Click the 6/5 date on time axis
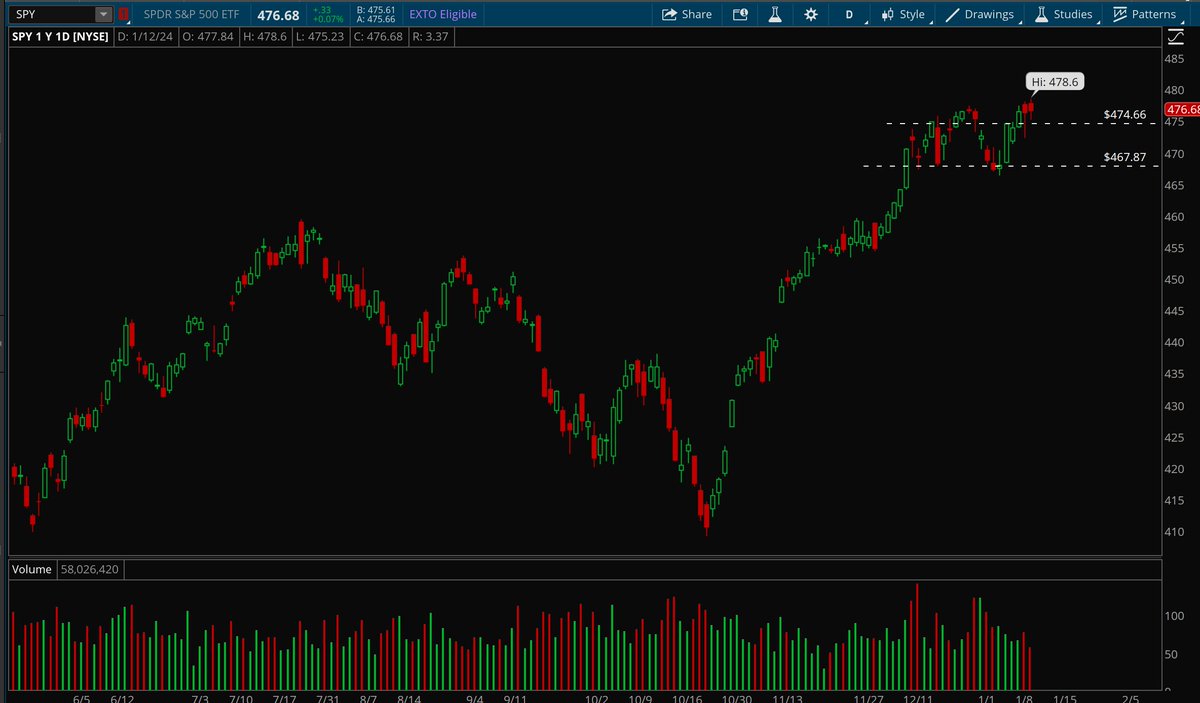The width and height of the screenshot is (1200, 703). point(81,697)
